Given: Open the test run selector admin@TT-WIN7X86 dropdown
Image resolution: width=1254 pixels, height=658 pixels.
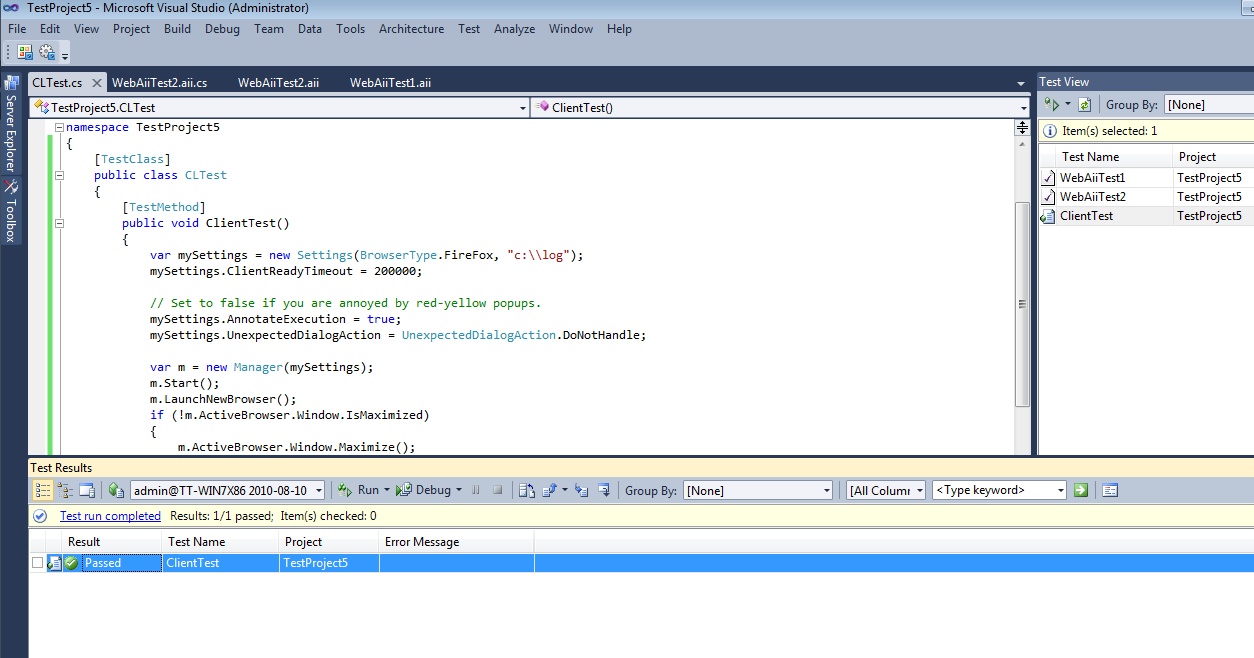Looking at the screenshot, I should click(319, 490).
